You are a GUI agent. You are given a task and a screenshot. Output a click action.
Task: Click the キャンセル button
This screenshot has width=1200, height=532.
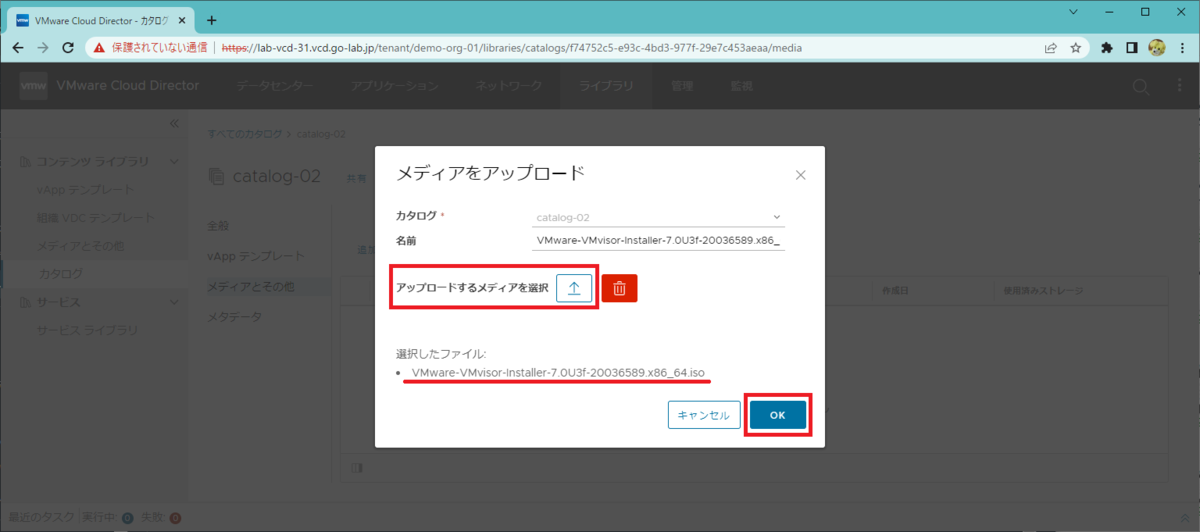pos(704,415)
